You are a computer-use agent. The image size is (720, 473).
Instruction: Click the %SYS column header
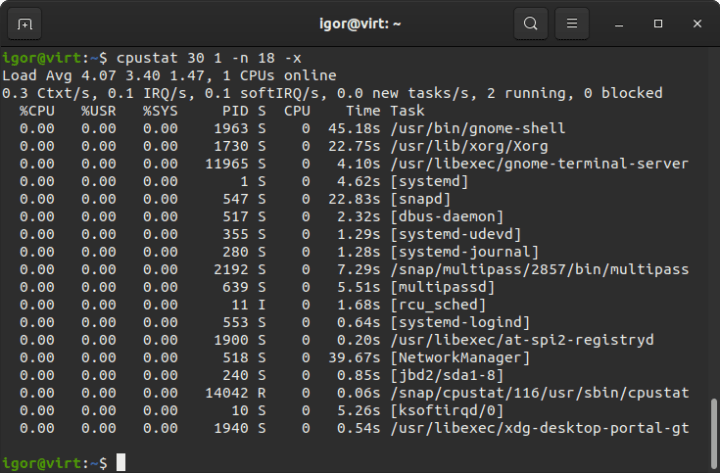point(160,111)
